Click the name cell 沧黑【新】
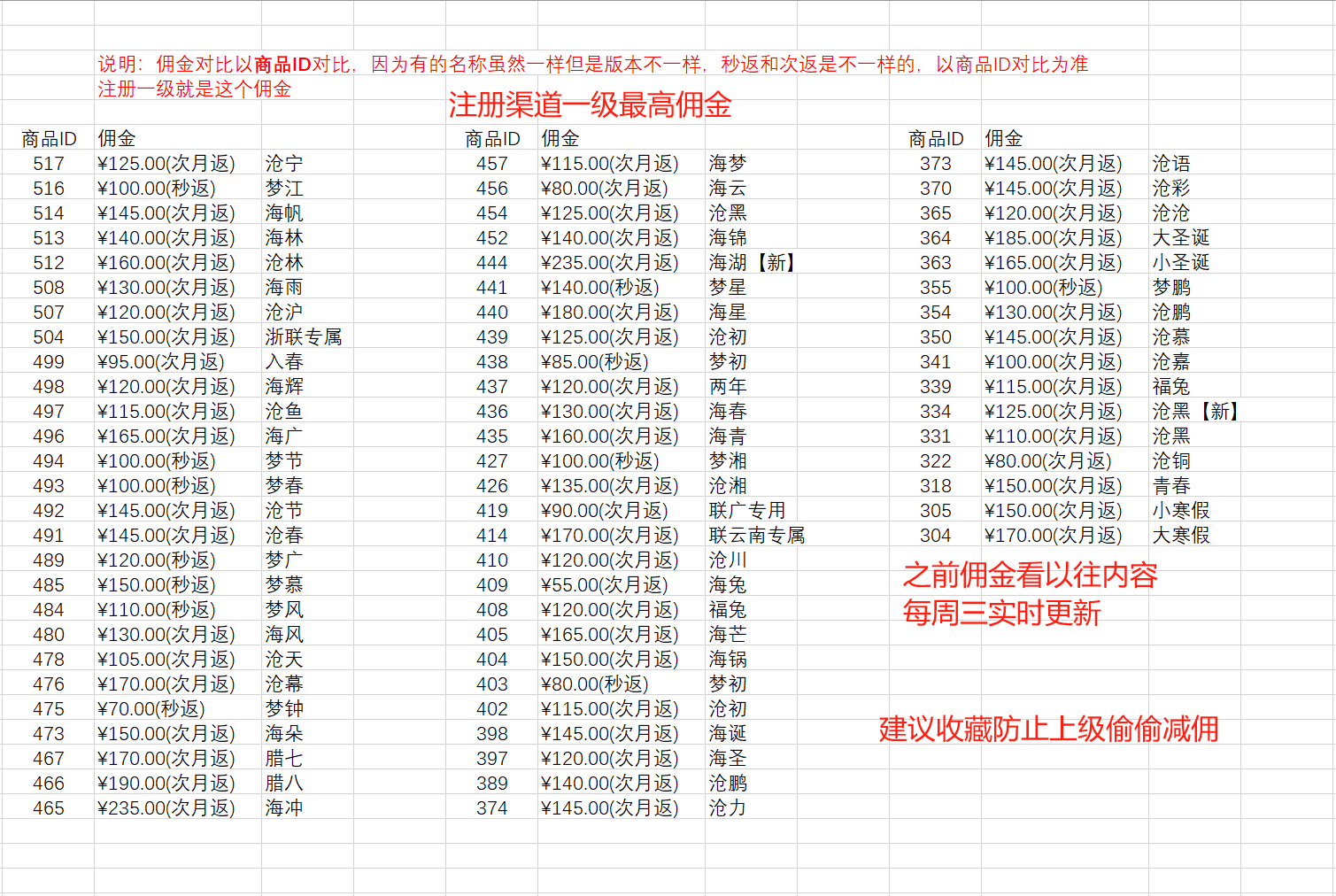 (x=1196, y=412)
